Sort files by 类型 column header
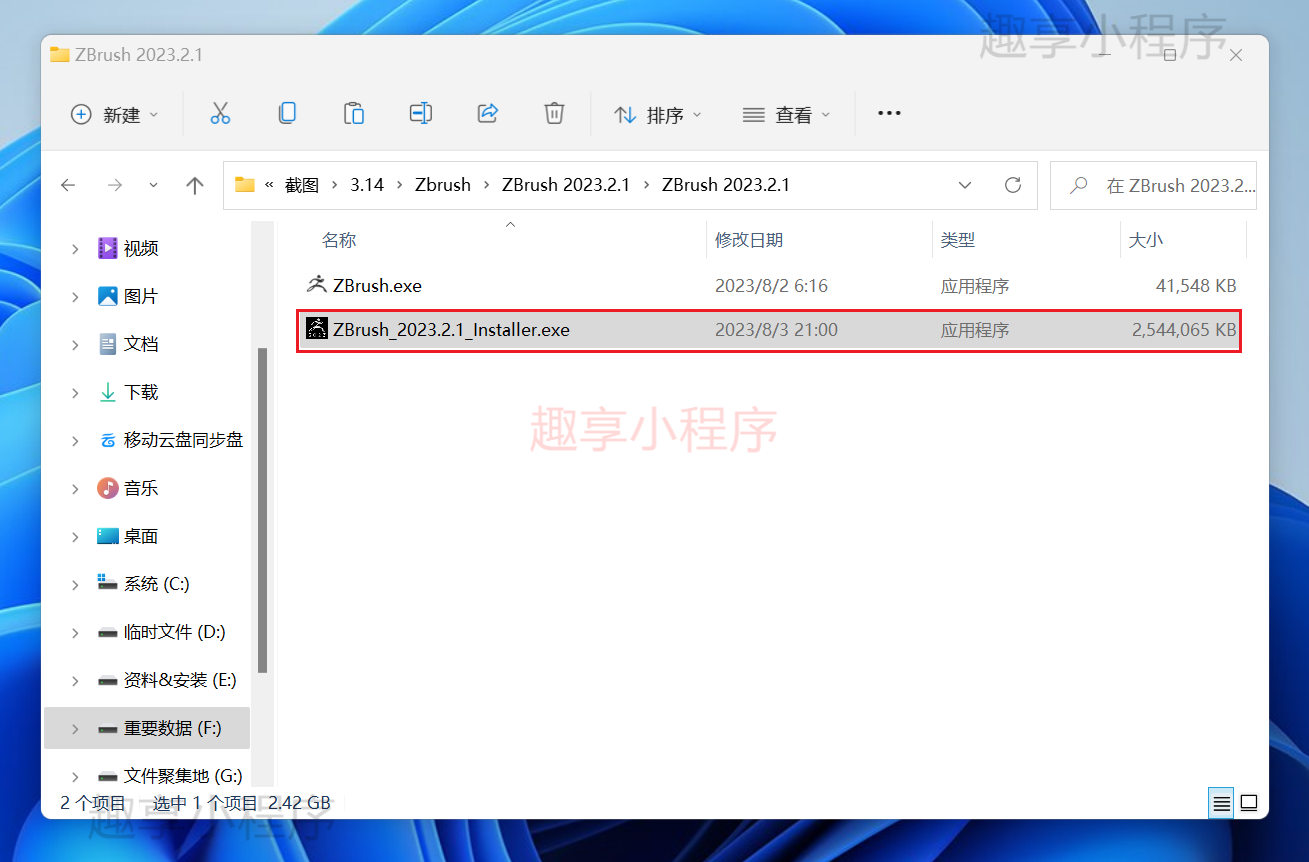The height and width of the screenshot is (862, 1309). pos(958,240)
